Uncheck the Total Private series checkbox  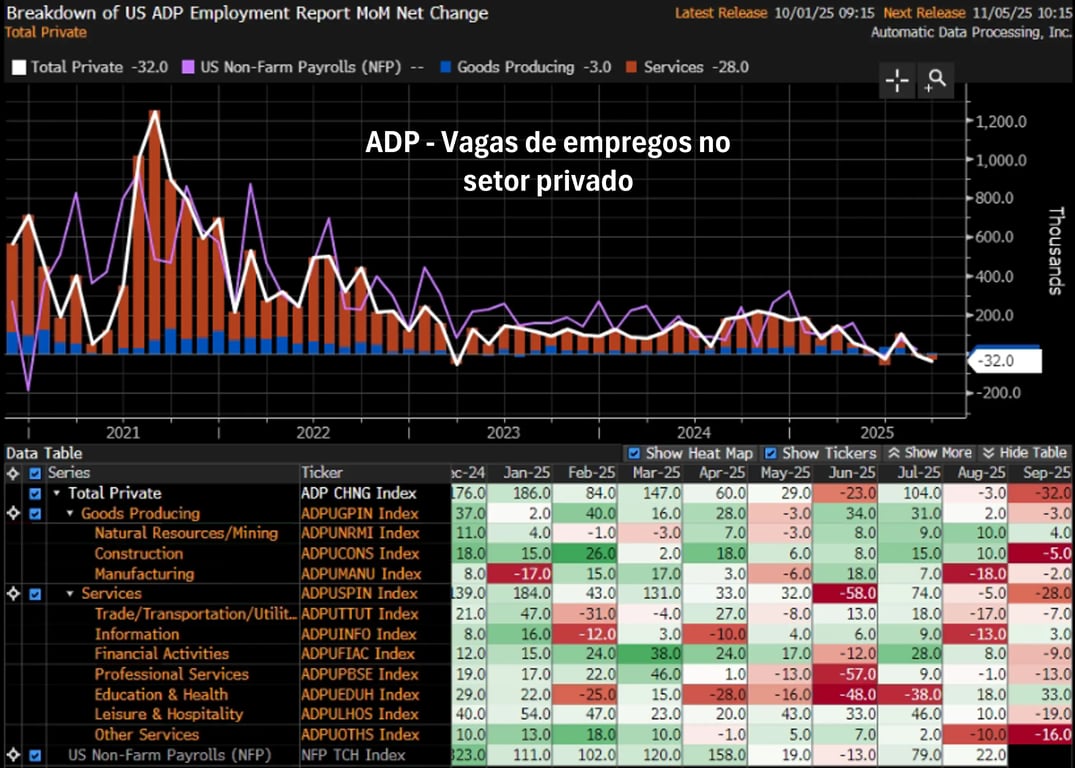[x=36, y=493]
